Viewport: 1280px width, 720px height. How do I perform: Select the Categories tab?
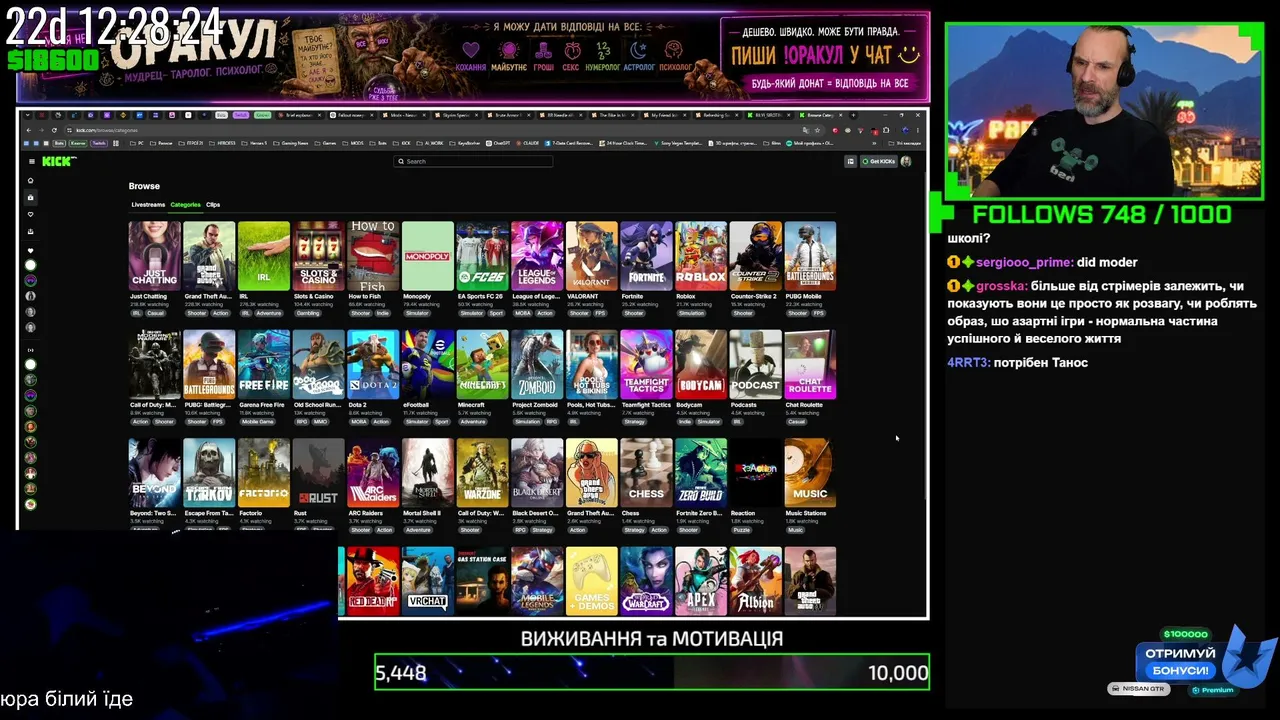[185, 205]
